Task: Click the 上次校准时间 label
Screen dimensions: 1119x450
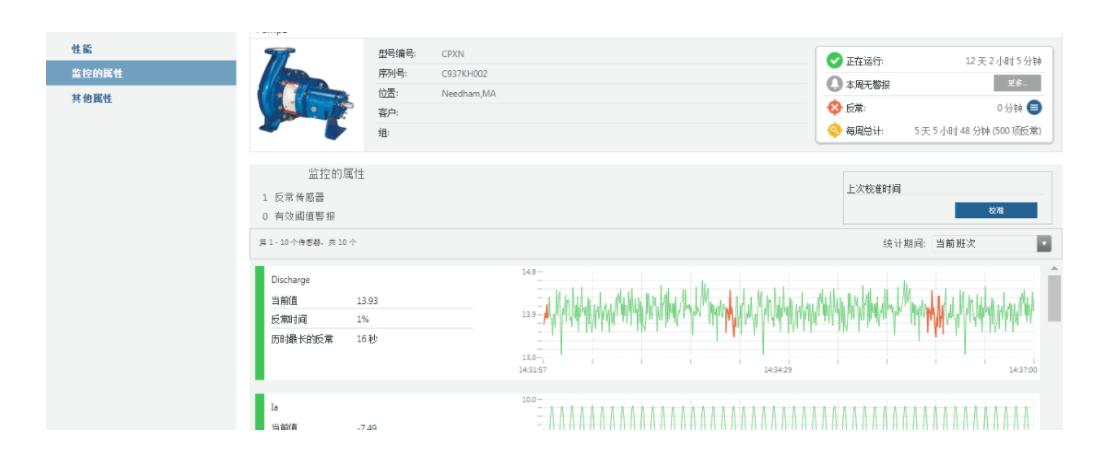Action: coord(874,189)
